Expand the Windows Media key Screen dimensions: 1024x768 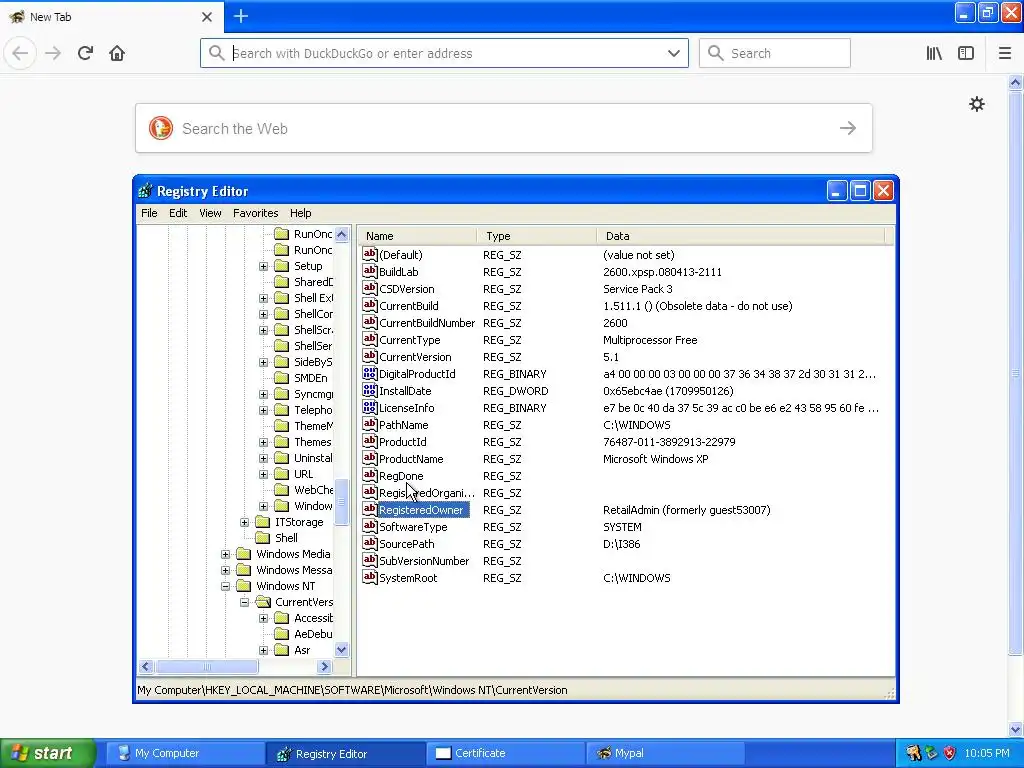pyautogui.click(x=225, y=554)
